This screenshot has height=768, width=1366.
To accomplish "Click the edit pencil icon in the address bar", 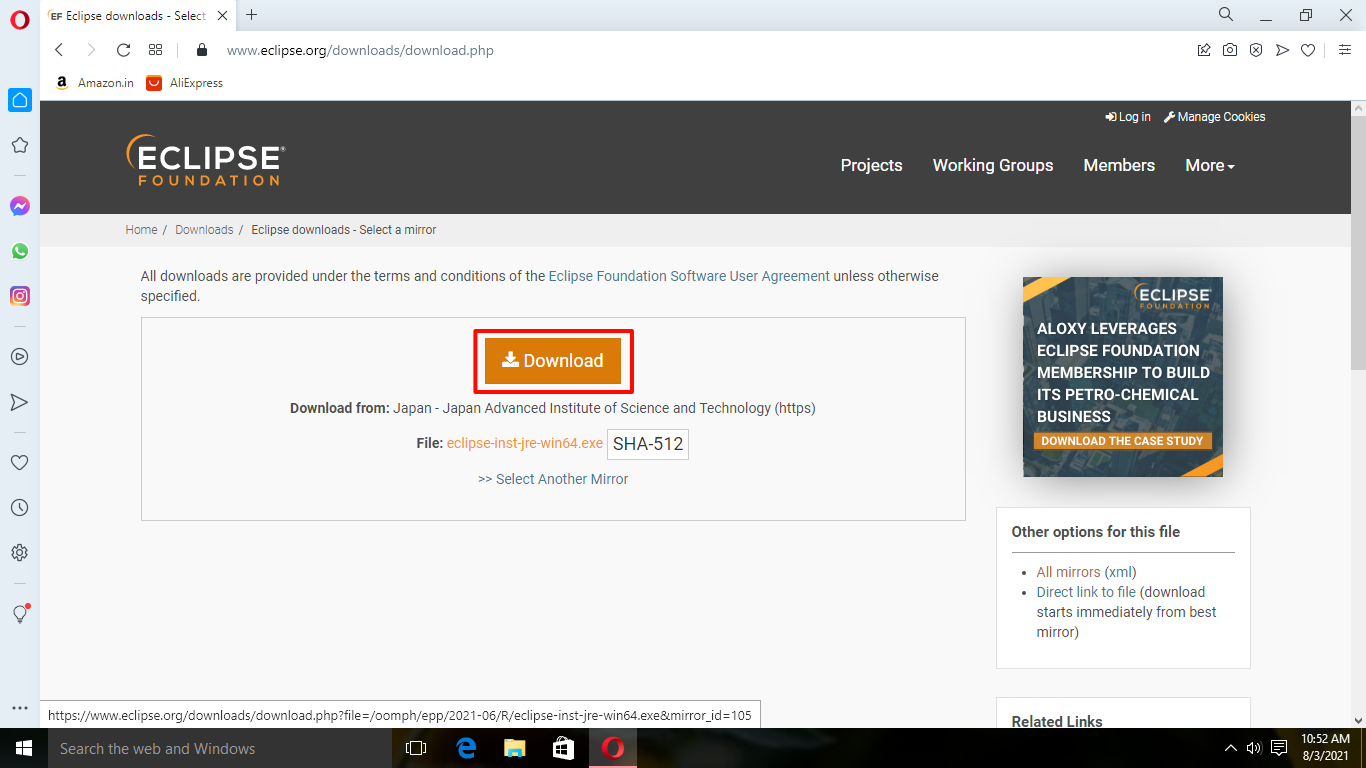I will pos(1204,50).
